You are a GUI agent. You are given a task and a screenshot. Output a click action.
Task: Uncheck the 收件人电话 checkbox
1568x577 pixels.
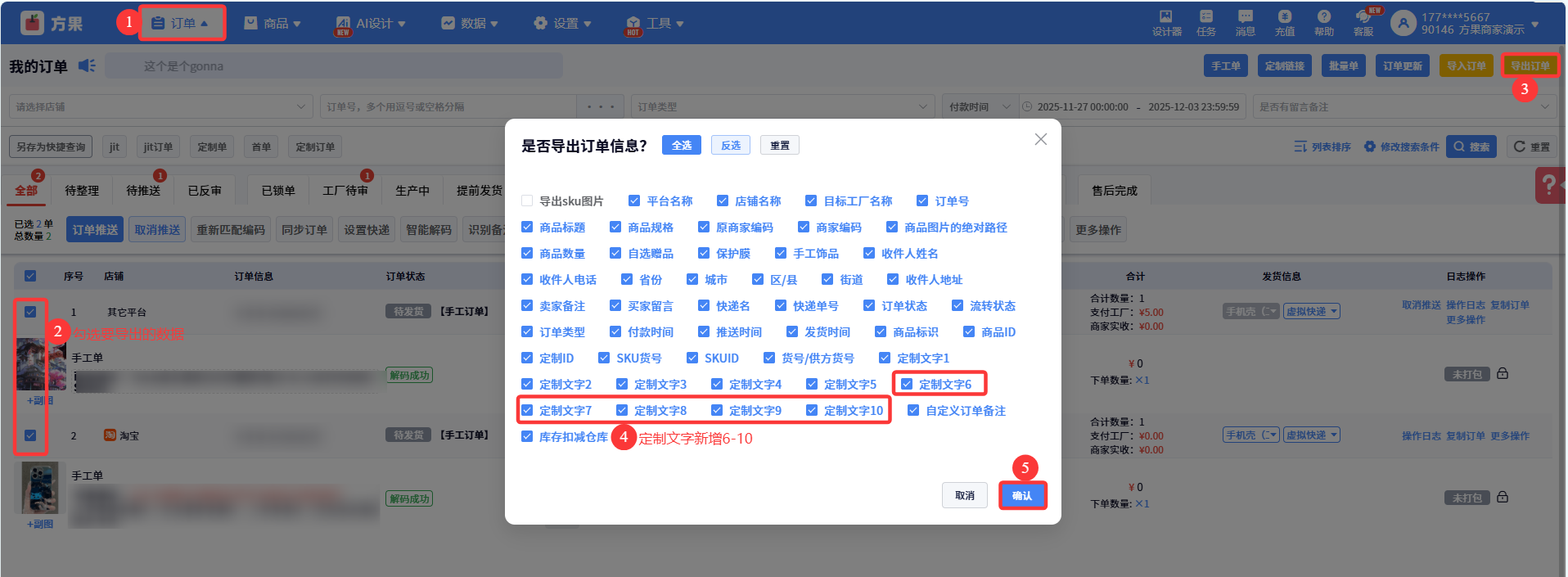(x=527, y=279)
